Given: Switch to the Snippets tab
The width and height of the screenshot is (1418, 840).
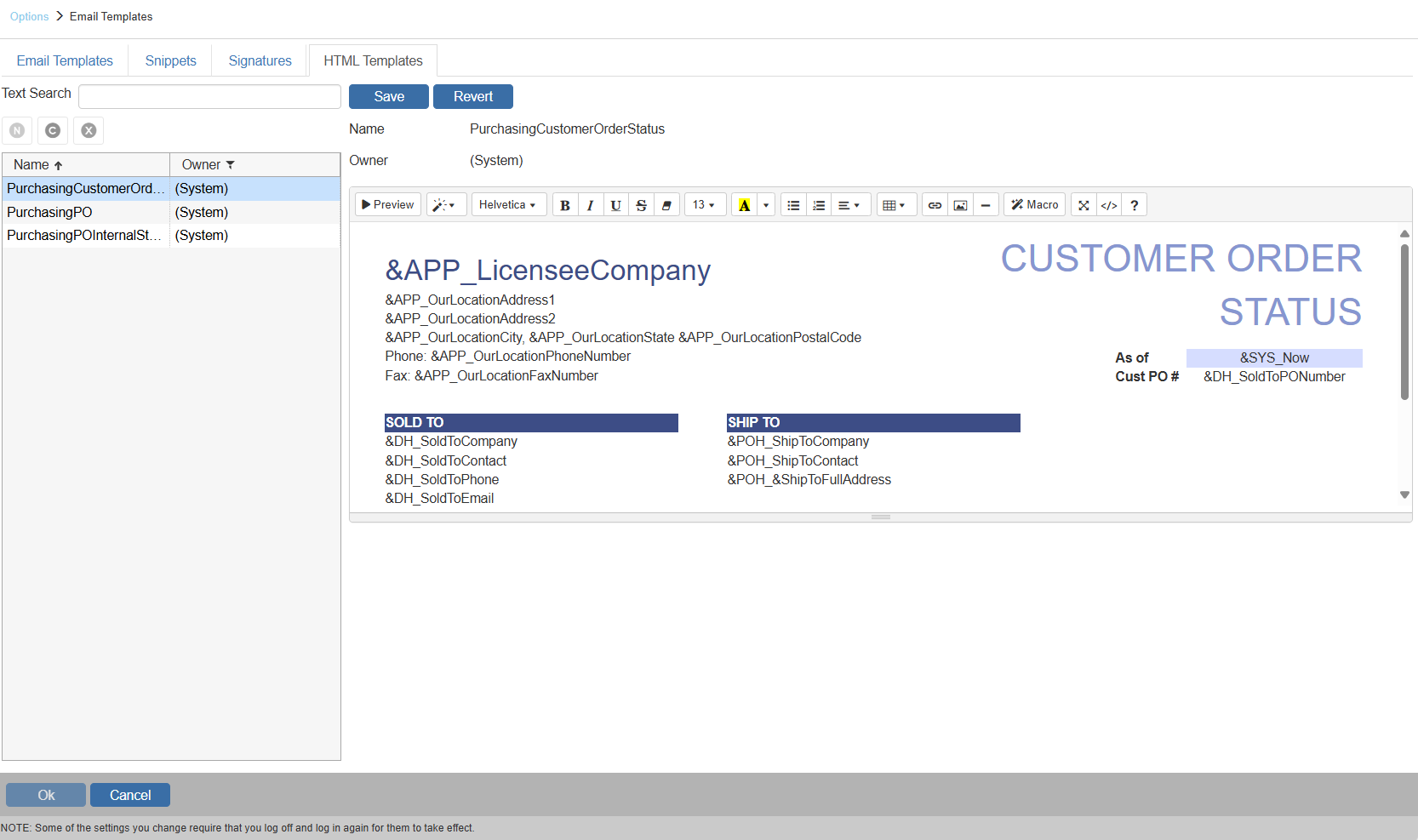Looking at the screenshot, I should point(170,60).
